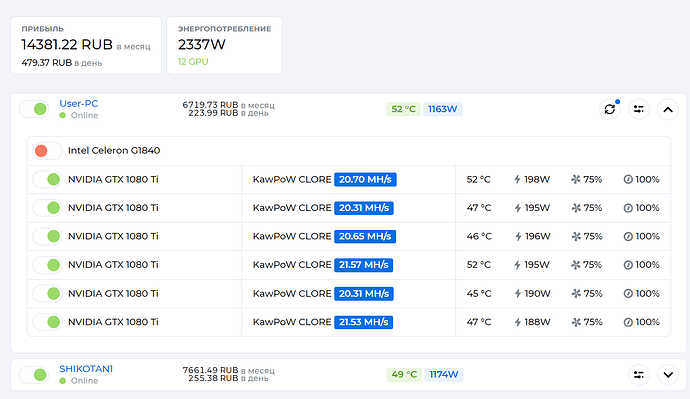Open the User-PC rig link
Screen dimensions: 690x399
(x=79, y=104)
